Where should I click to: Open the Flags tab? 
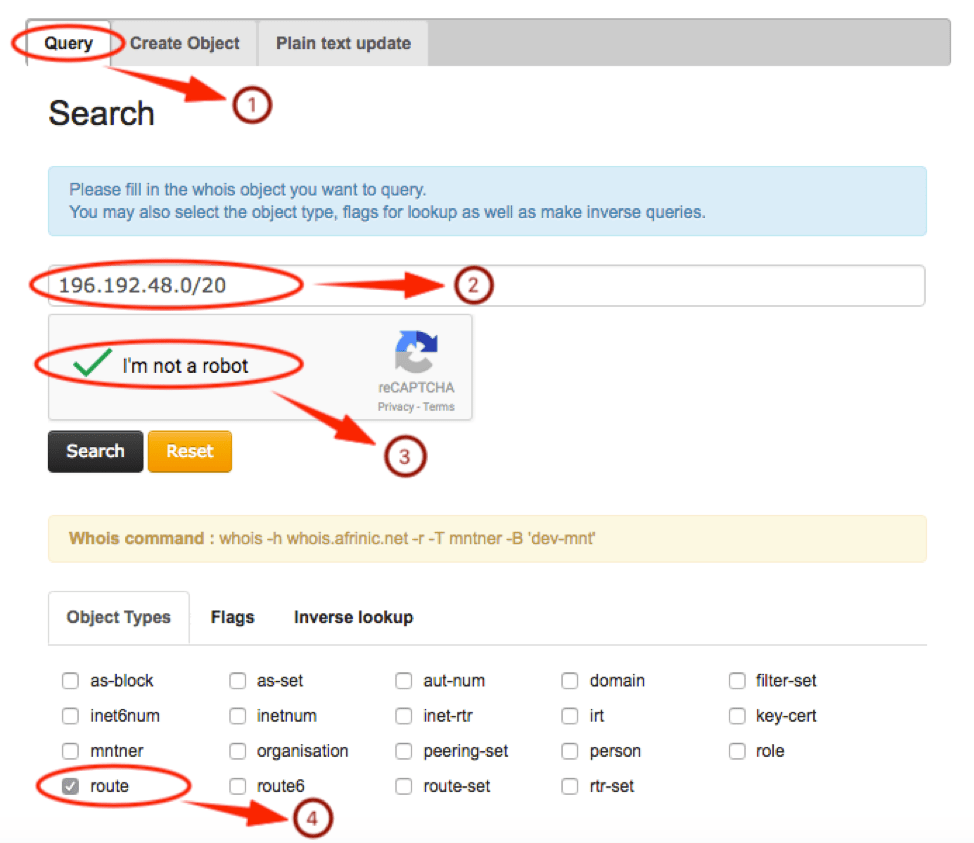point(232,617)
